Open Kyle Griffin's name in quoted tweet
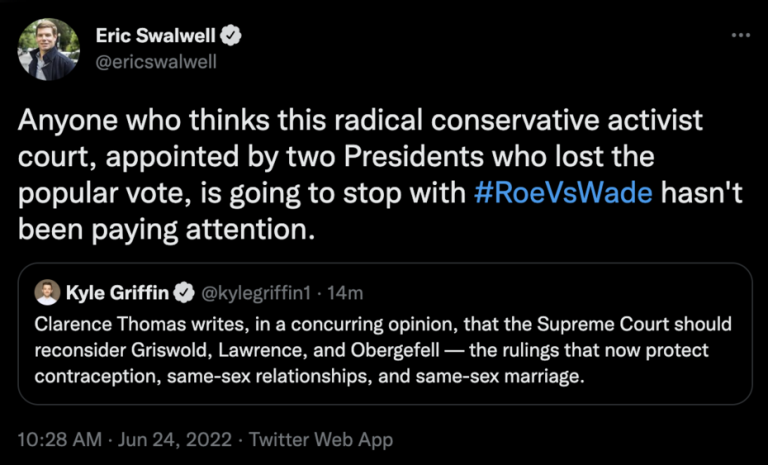 [x=118, y=293]
